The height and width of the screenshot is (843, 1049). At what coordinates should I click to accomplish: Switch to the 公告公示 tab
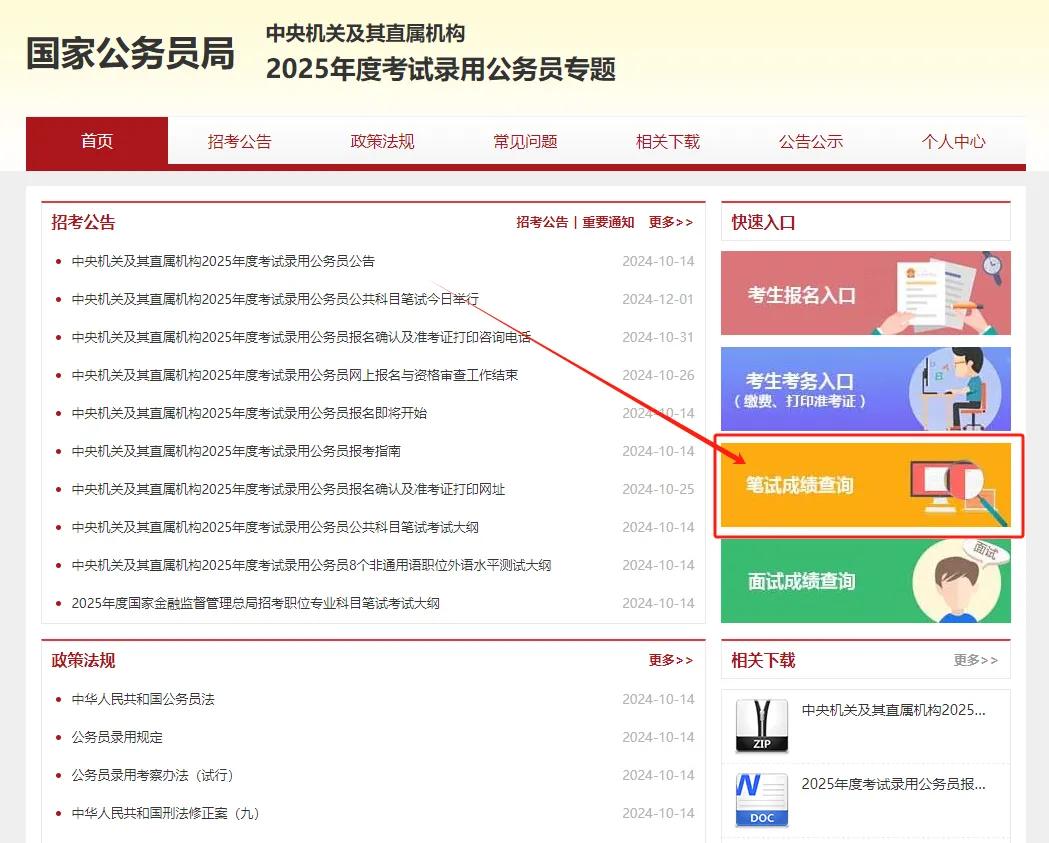810,142
